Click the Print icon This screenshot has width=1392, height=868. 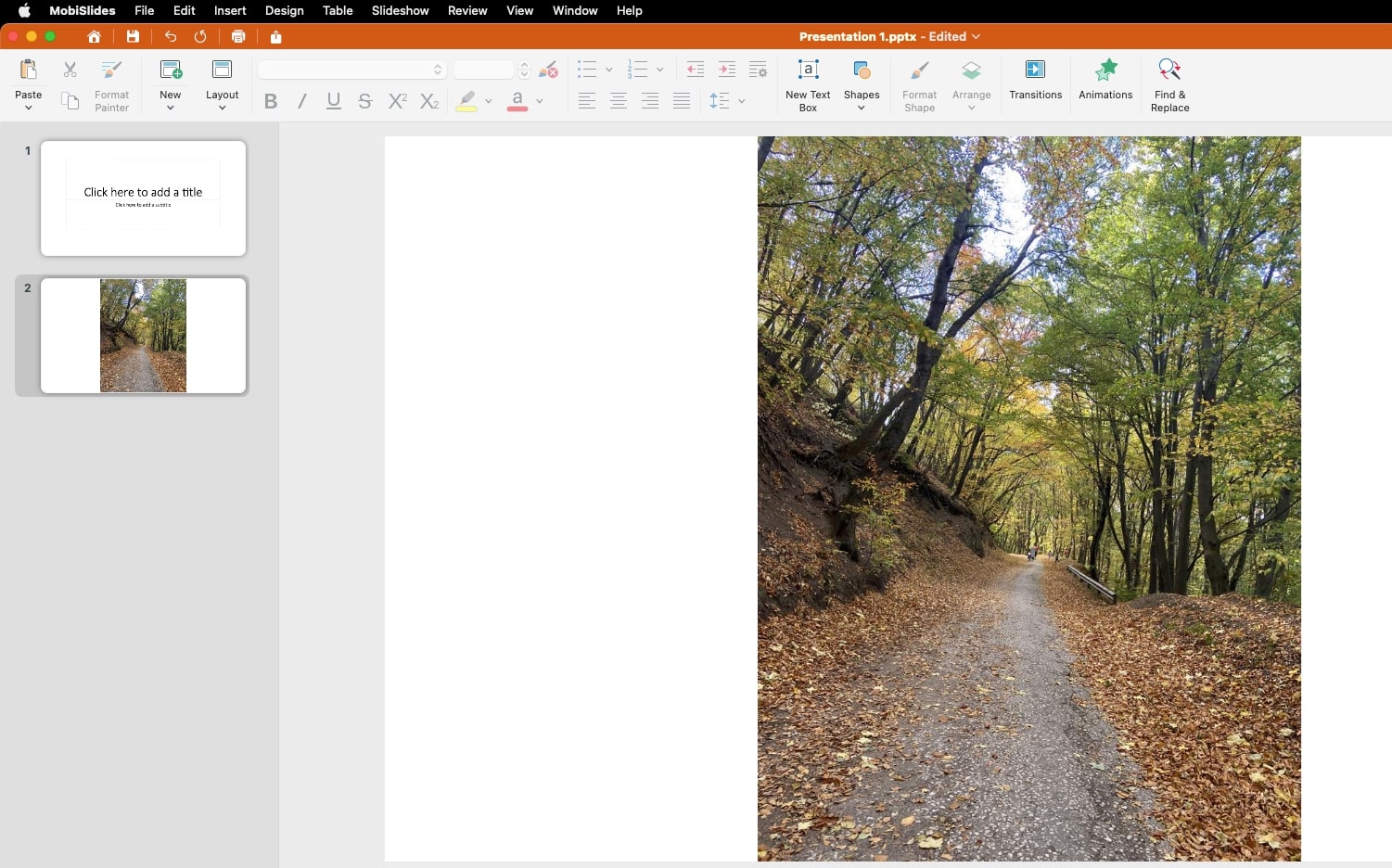coord(238,36)
